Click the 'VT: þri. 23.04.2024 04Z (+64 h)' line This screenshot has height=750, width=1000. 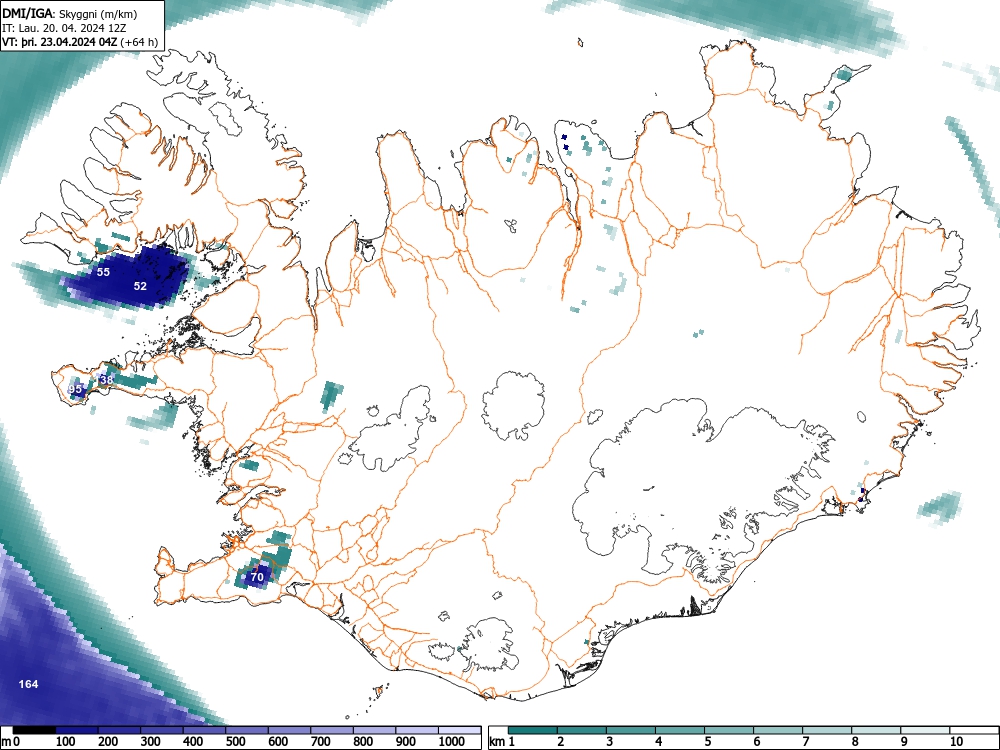(x=80, y=43)
